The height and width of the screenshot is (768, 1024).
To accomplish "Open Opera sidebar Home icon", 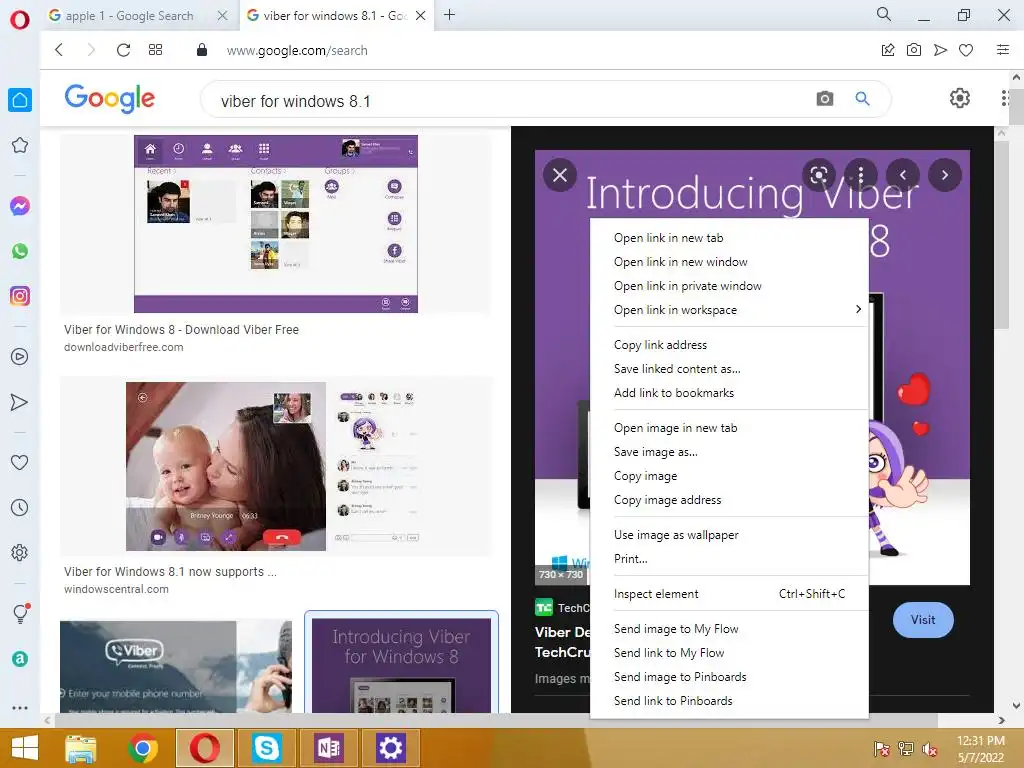I will click(x=20, y=100).
